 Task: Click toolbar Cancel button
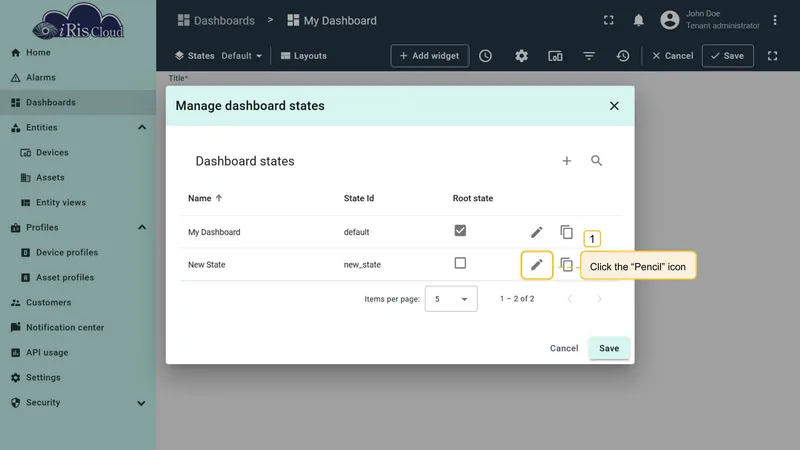672,56
